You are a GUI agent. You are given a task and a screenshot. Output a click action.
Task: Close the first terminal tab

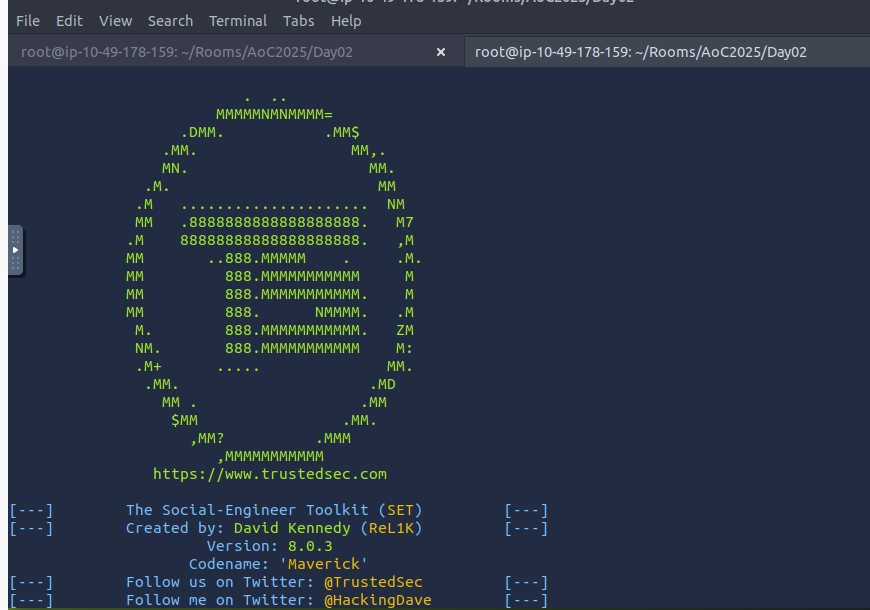(441, 52)
